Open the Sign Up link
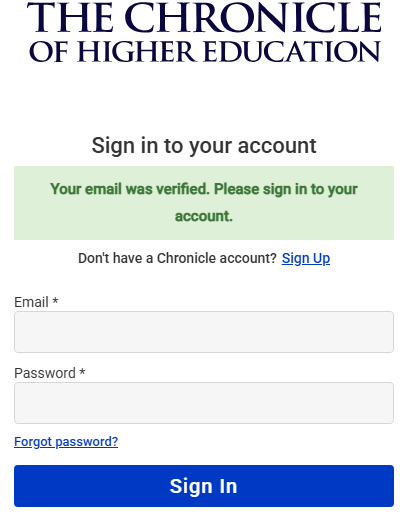 click(x=306, y=258)
